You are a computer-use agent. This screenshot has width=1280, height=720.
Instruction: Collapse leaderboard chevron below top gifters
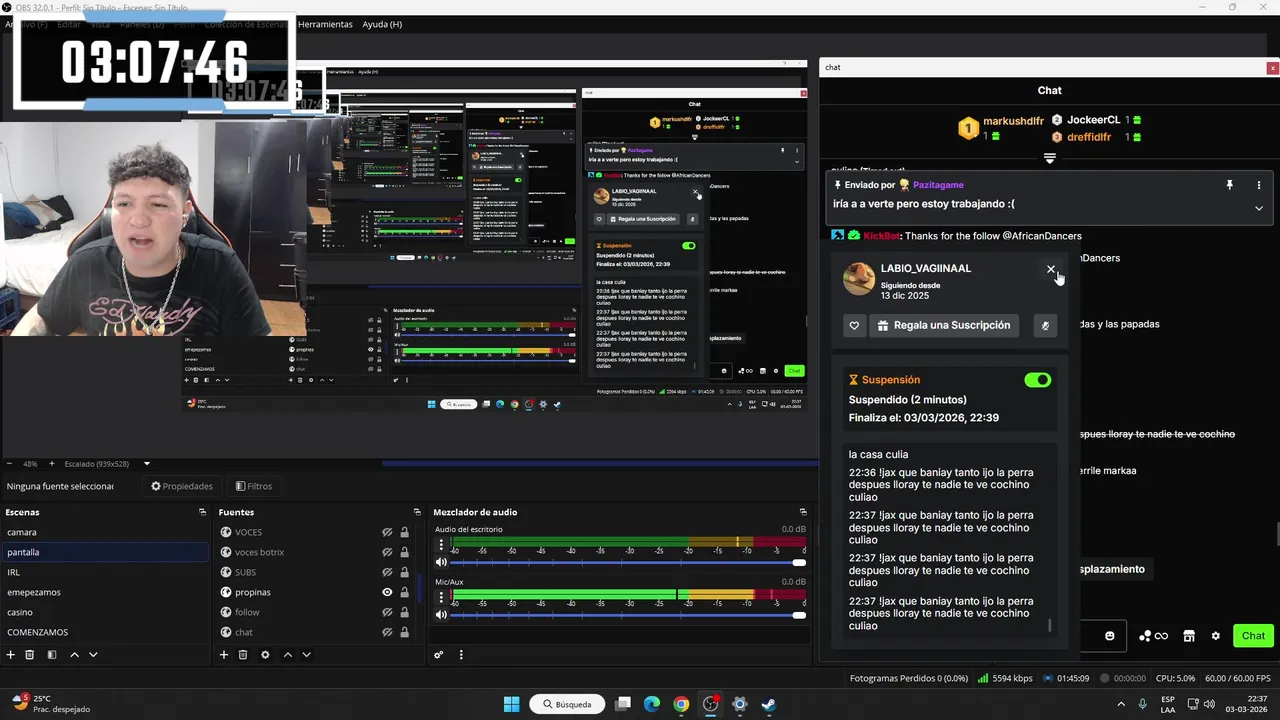pyautogui.click(x=1049, y=158)
